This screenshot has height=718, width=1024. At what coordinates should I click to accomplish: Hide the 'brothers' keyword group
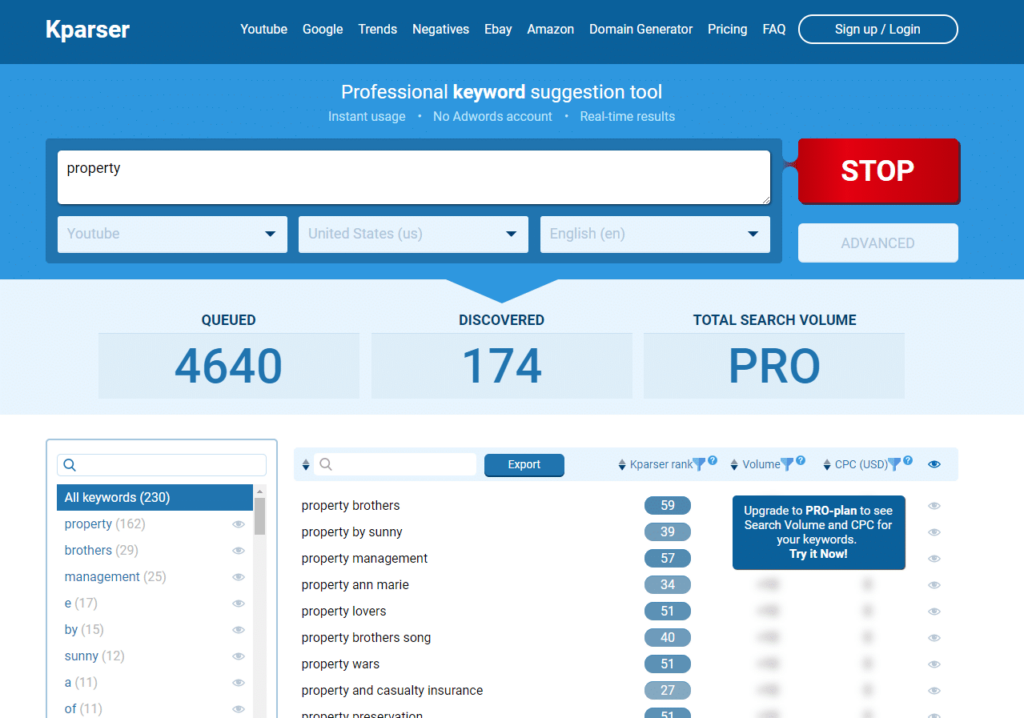[238, 551]
